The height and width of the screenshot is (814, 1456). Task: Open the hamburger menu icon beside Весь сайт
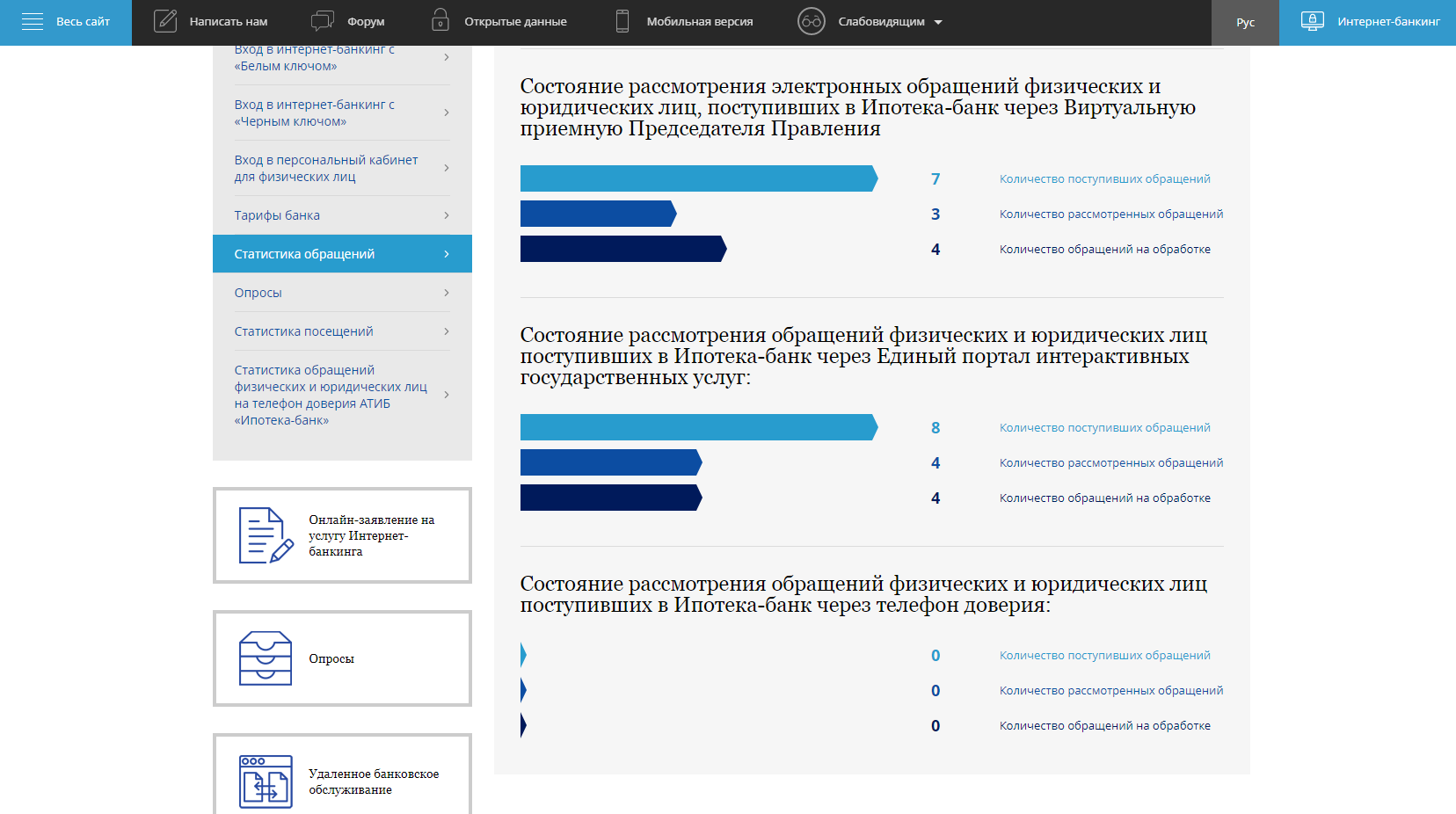(33, 22)
